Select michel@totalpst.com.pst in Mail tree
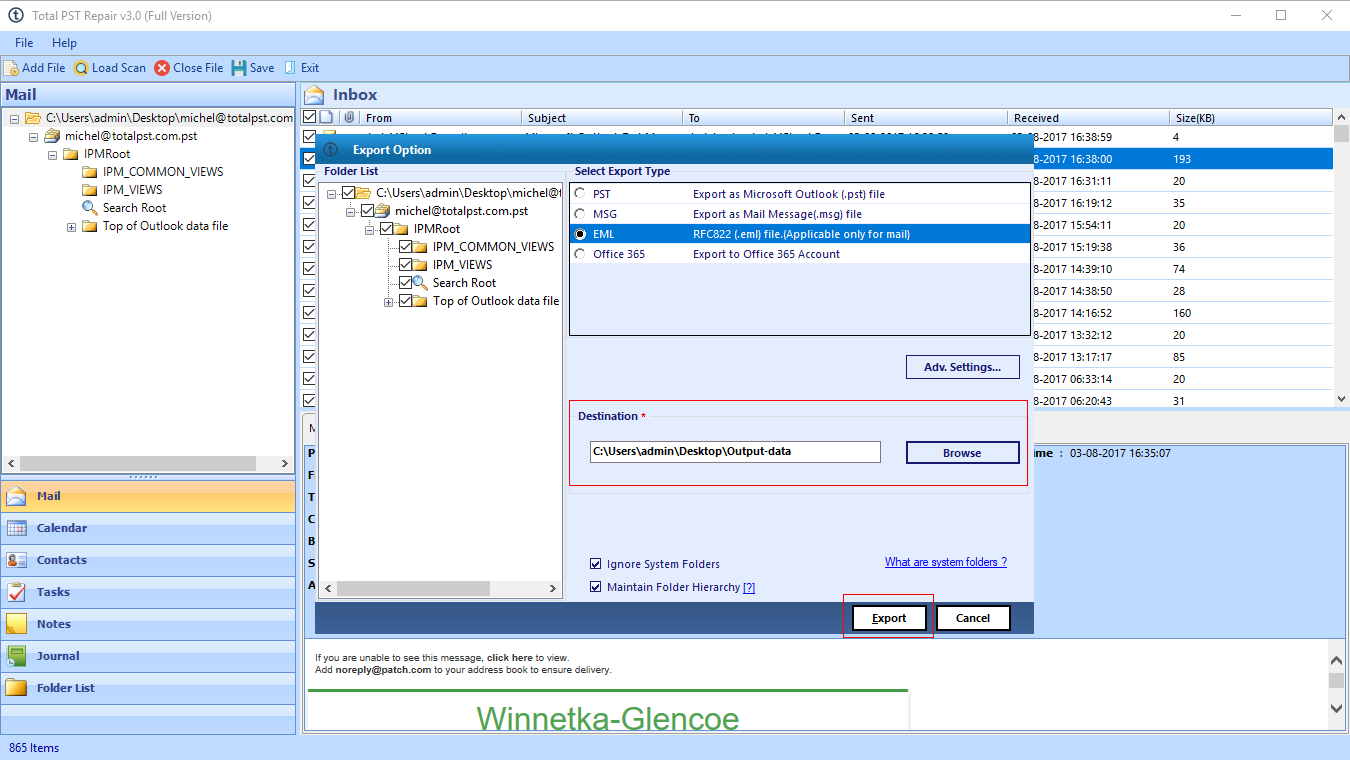Screen dimensions: 1350x760 (x=131, y=136)
